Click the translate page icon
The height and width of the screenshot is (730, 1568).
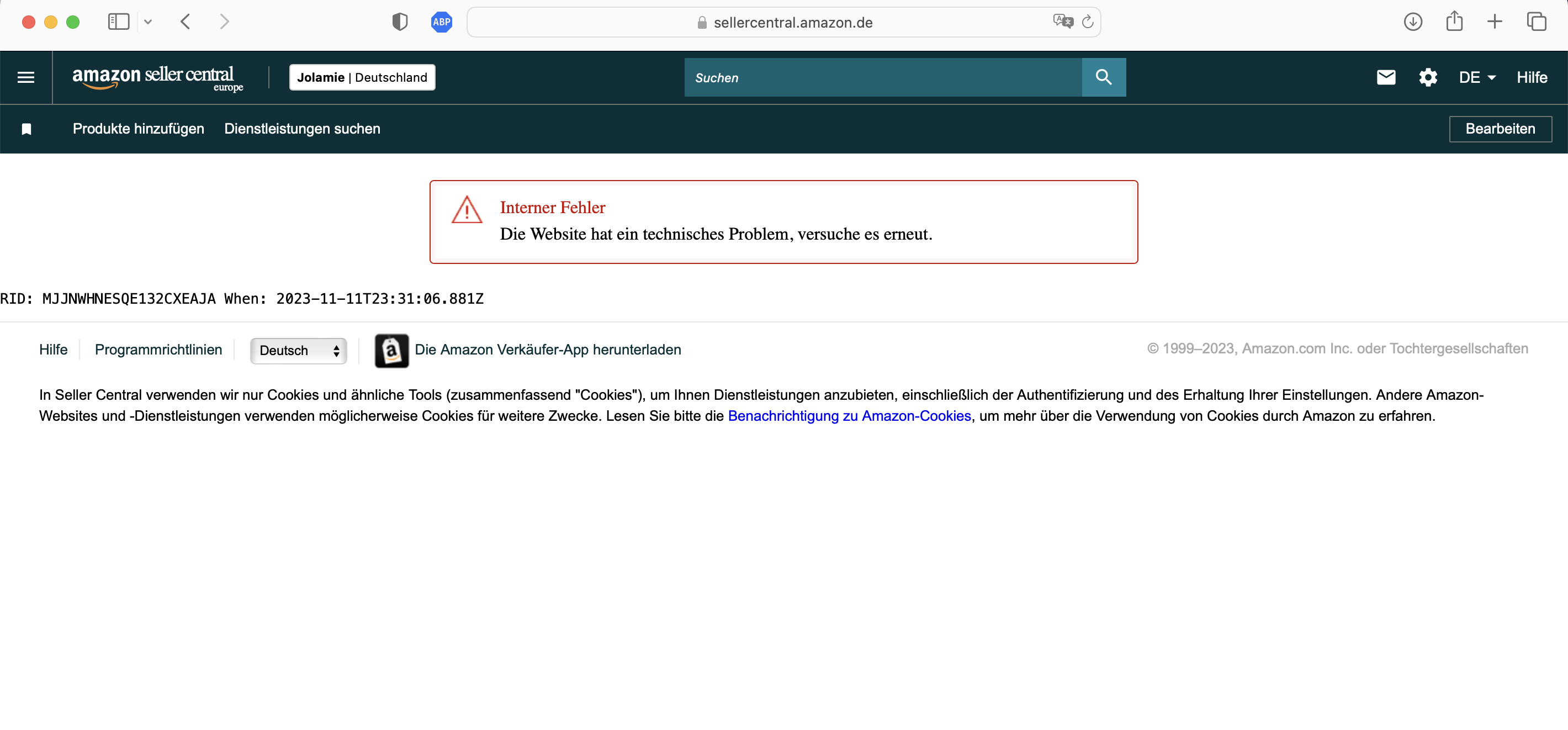[x=1063, y=22]
